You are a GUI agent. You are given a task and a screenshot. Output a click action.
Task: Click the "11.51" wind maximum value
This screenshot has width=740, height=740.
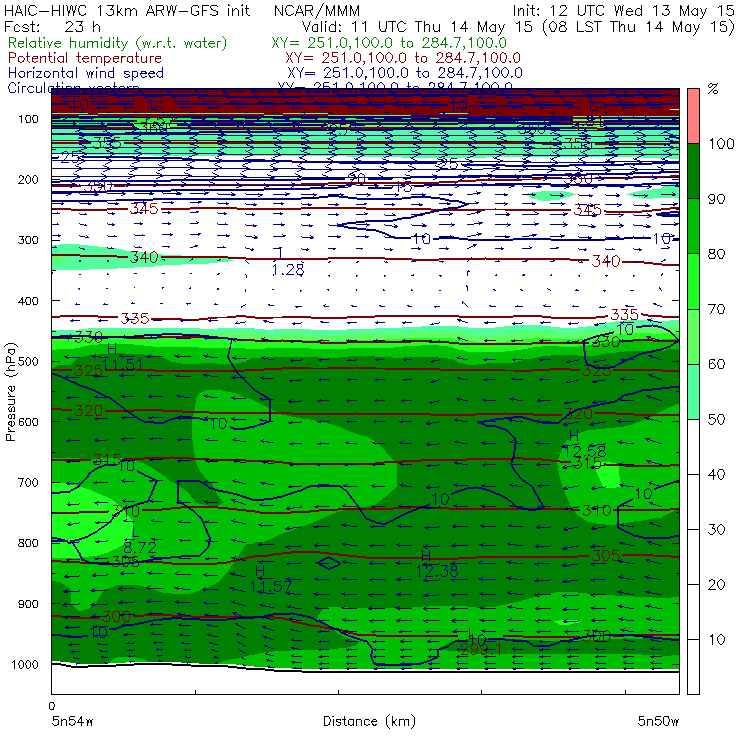pyautogui.click(x=123, y=365)
